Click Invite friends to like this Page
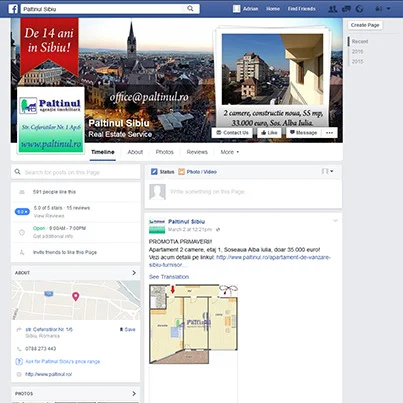This screenshot has width=403, height=403. click(65, 252)
